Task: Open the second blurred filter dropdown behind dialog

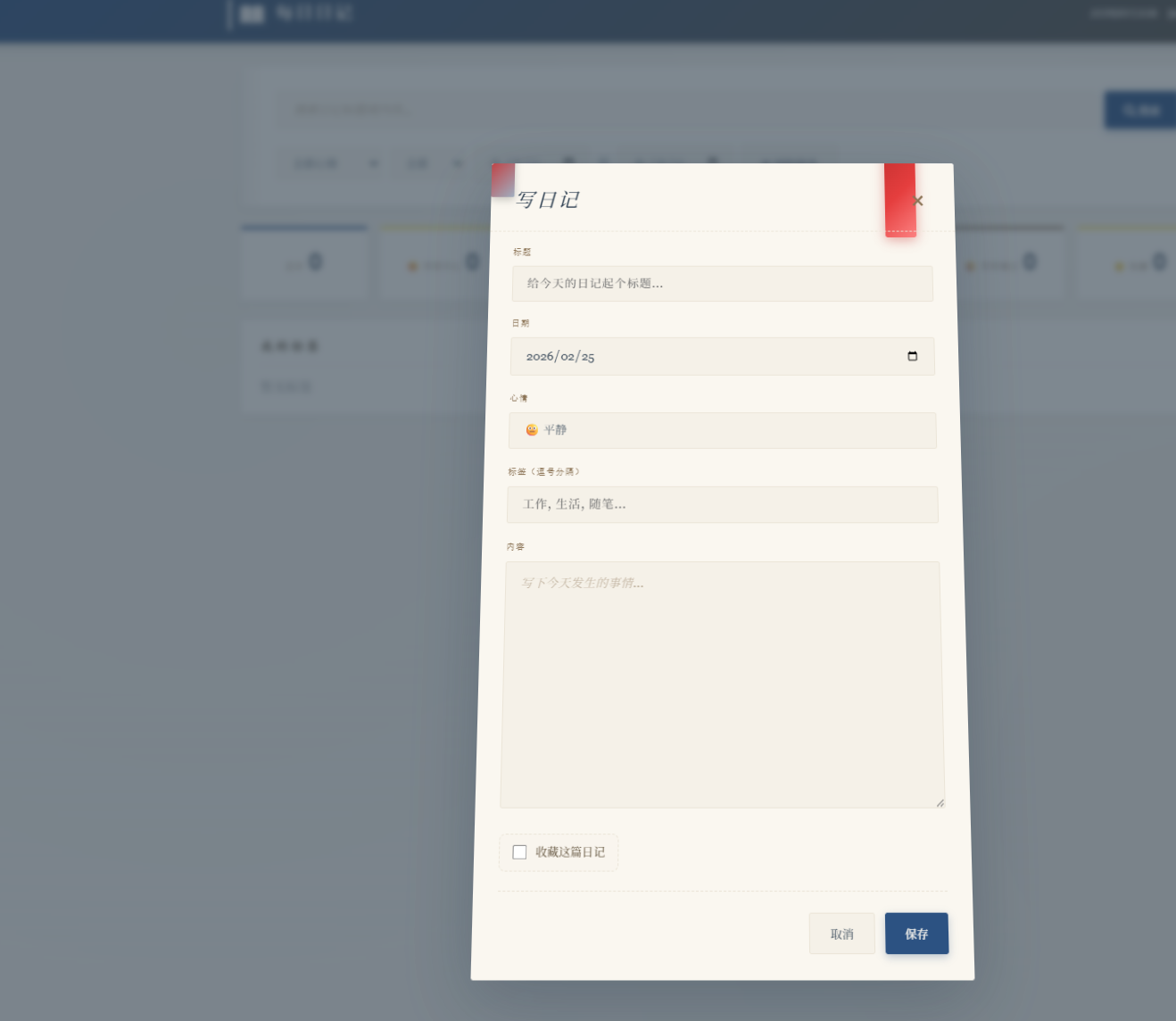Action: (x=435, y=163)
